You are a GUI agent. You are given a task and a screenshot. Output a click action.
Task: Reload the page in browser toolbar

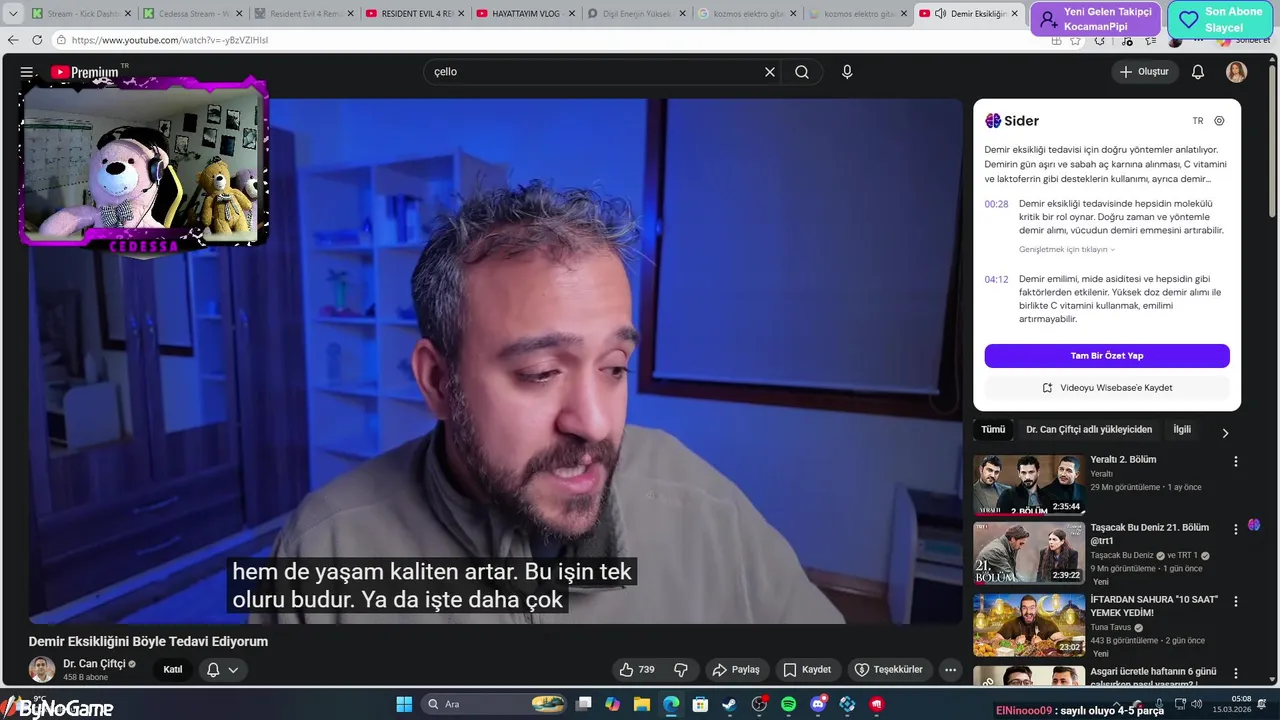coord(37,40)
